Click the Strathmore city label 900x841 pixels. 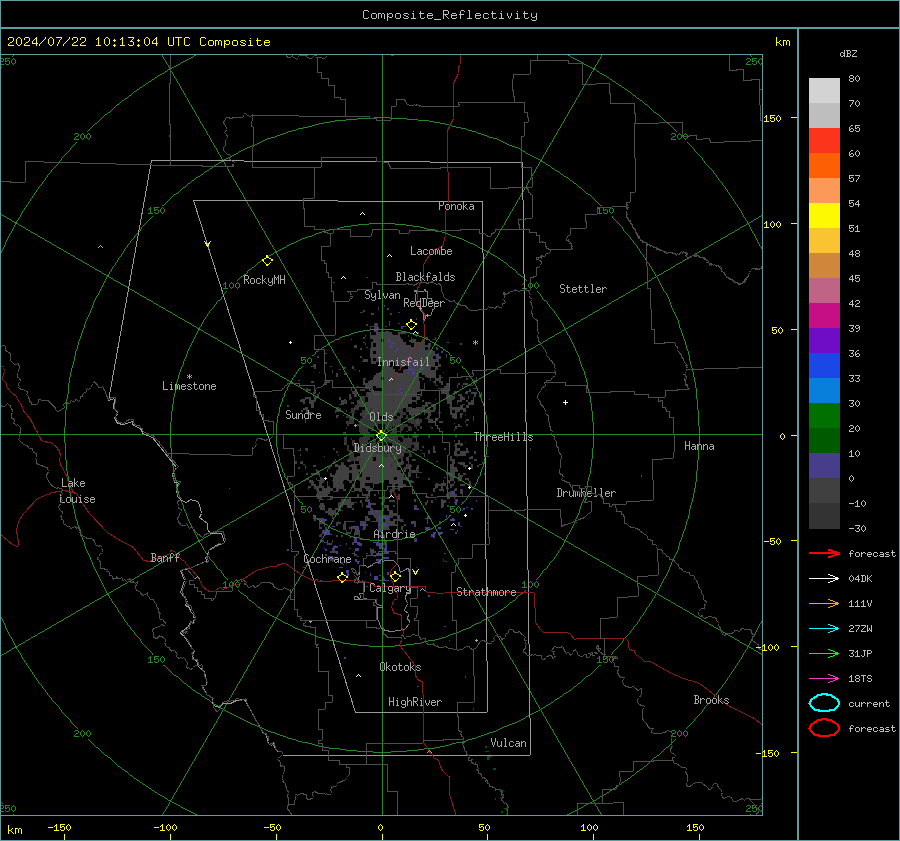pyautogui.click(x=487, y=592)
